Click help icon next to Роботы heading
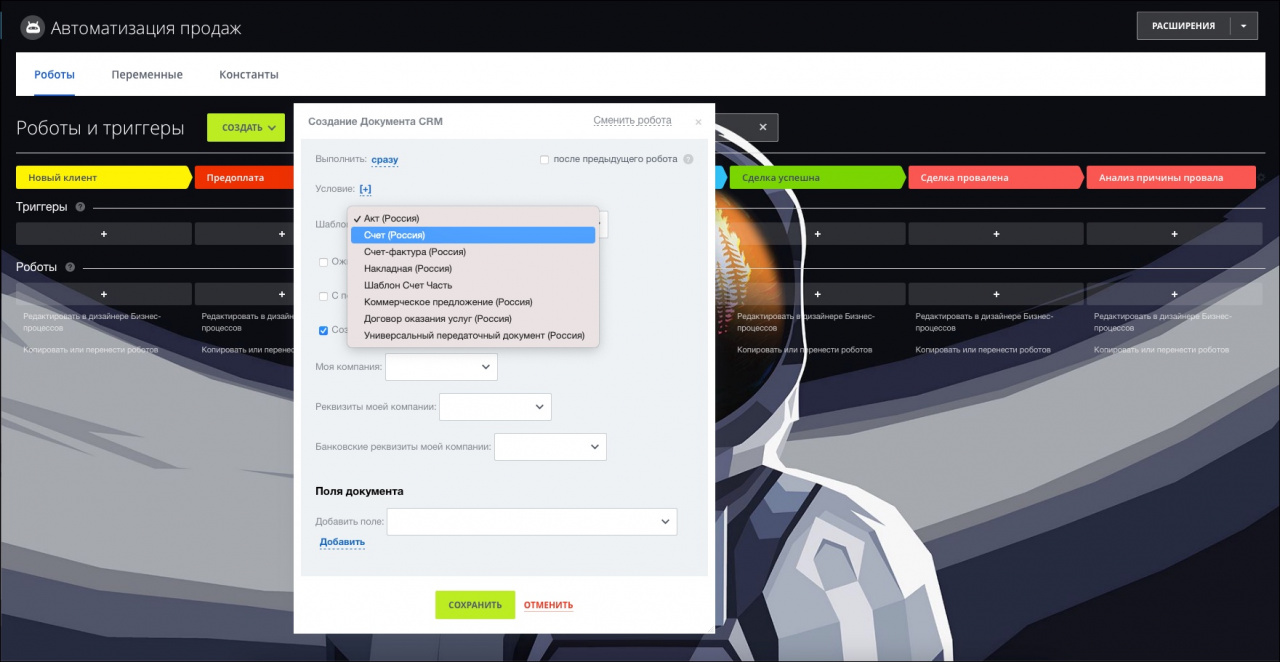Viewport: 1280px width, 662px height. point(70,267)
